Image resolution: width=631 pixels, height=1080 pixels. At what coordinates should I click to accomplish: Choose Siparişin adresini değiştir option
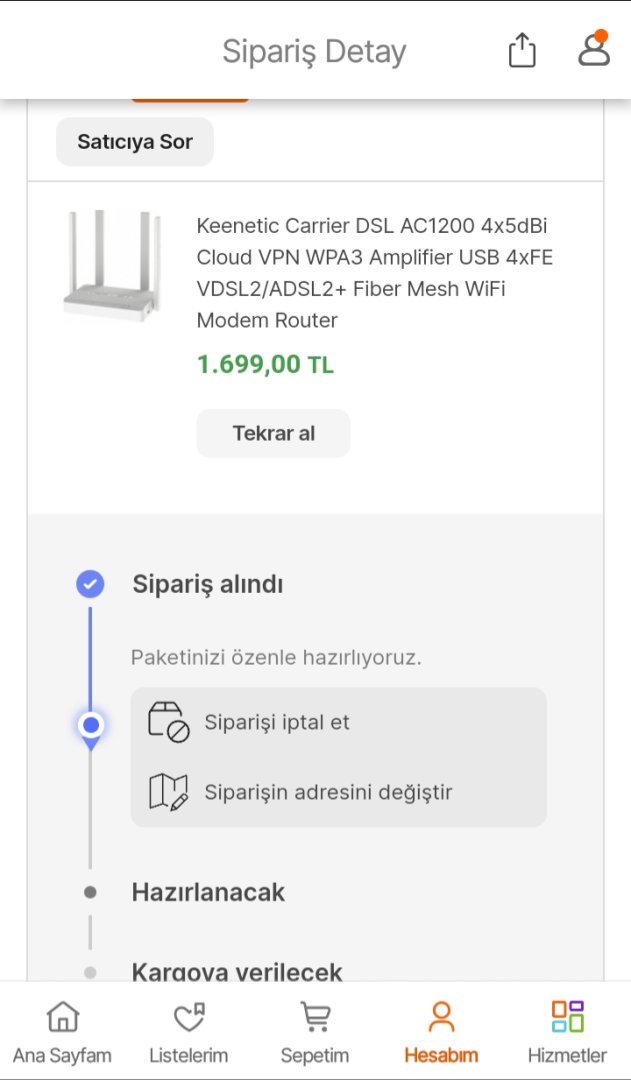tap(328, 792)
